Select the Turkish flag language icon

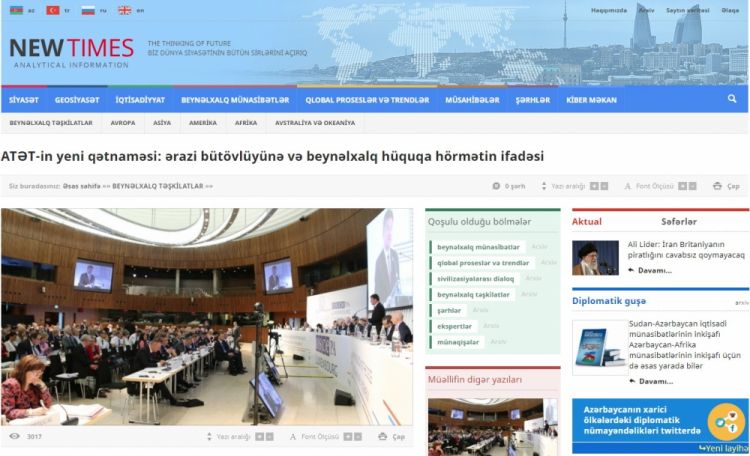click(x=53, y=10)
